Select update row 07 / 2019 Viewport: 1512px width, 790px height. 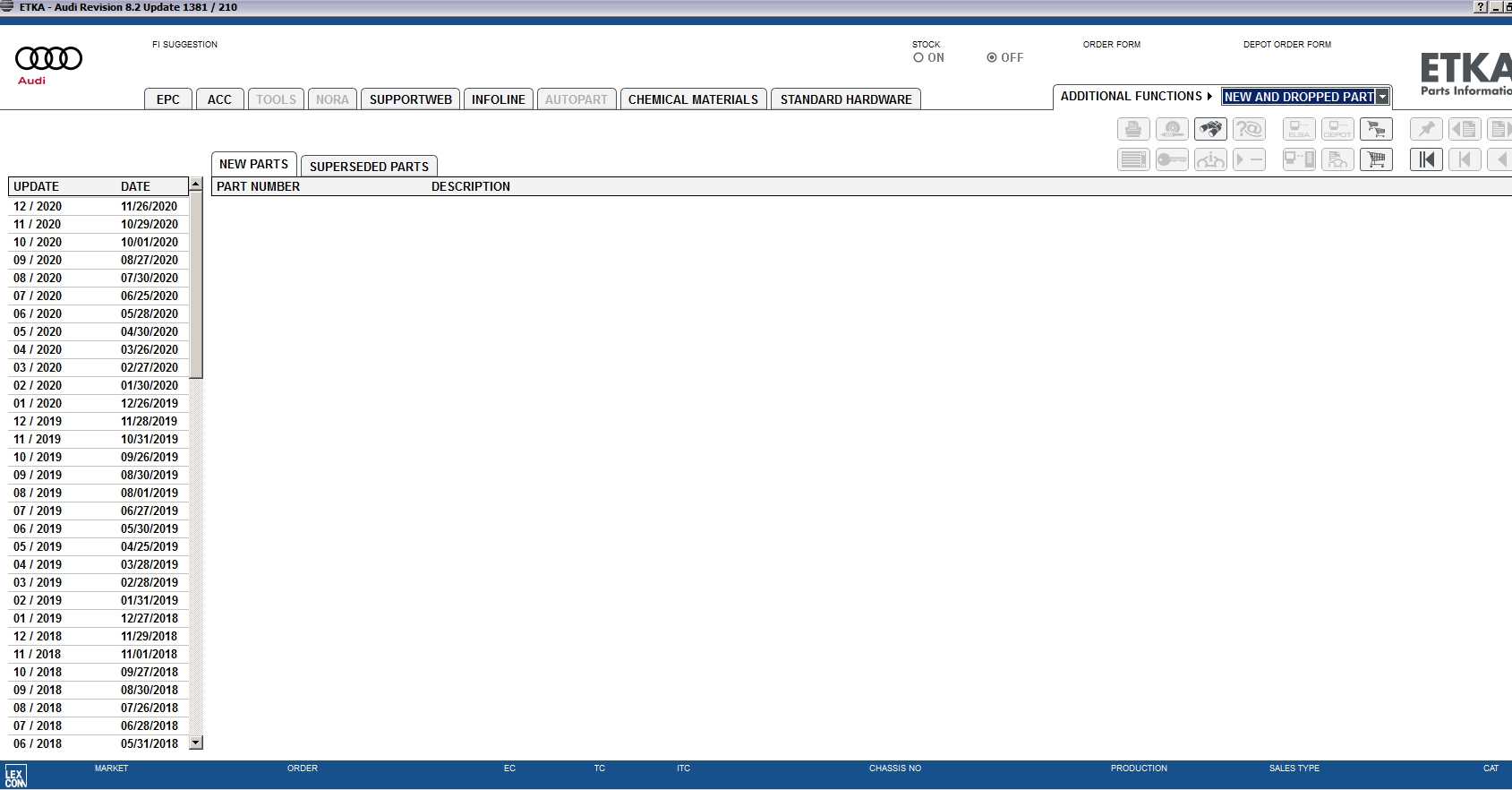click(x=98, y=511)
